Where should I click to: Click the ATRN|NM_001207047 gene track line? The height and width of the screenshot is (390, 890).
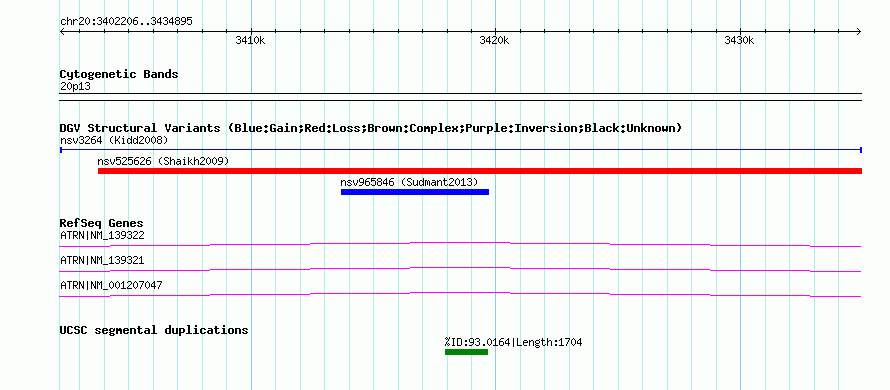click(x=461, y=294)
